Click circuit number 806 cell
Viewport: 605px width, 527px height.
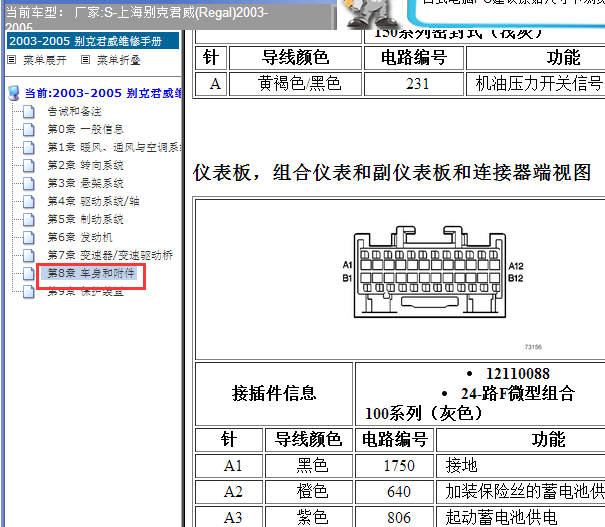pos(394,517)
